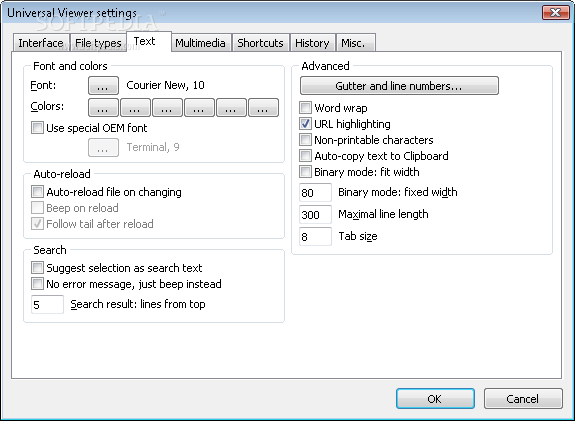The height and width of the screenshot is (421, 575).
Task: Open Gutter and line numbers settings
Action: [x=399, y=85]
